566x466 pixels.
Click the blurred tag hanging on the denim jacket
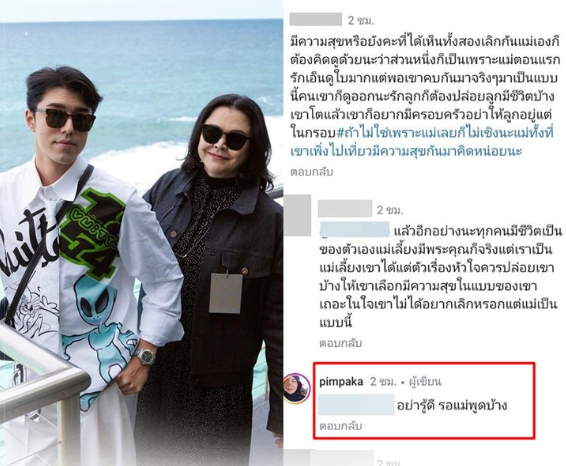[226, 293]
